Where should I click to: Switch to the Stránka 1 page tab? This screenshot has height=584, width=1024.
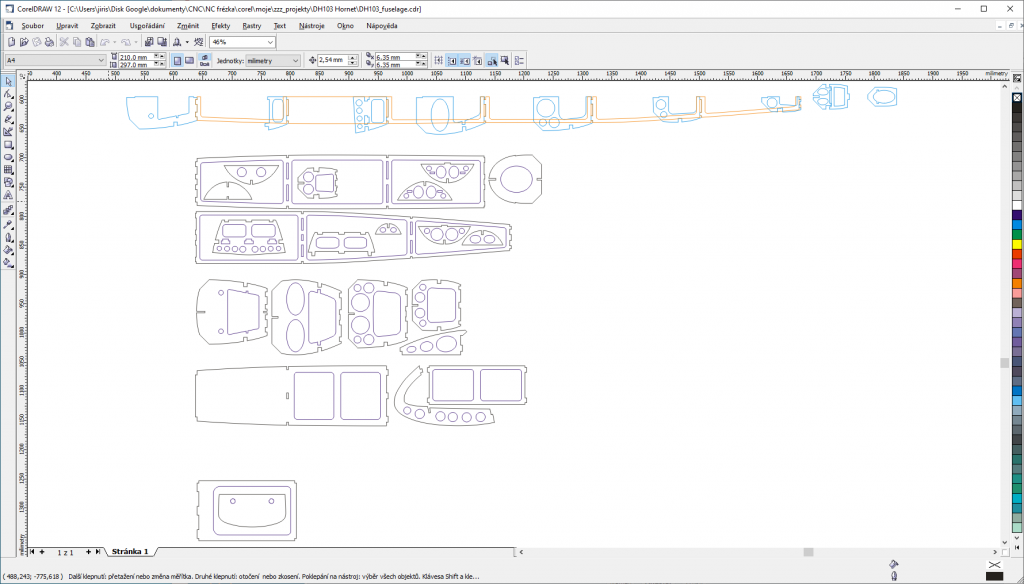[130, 551]
